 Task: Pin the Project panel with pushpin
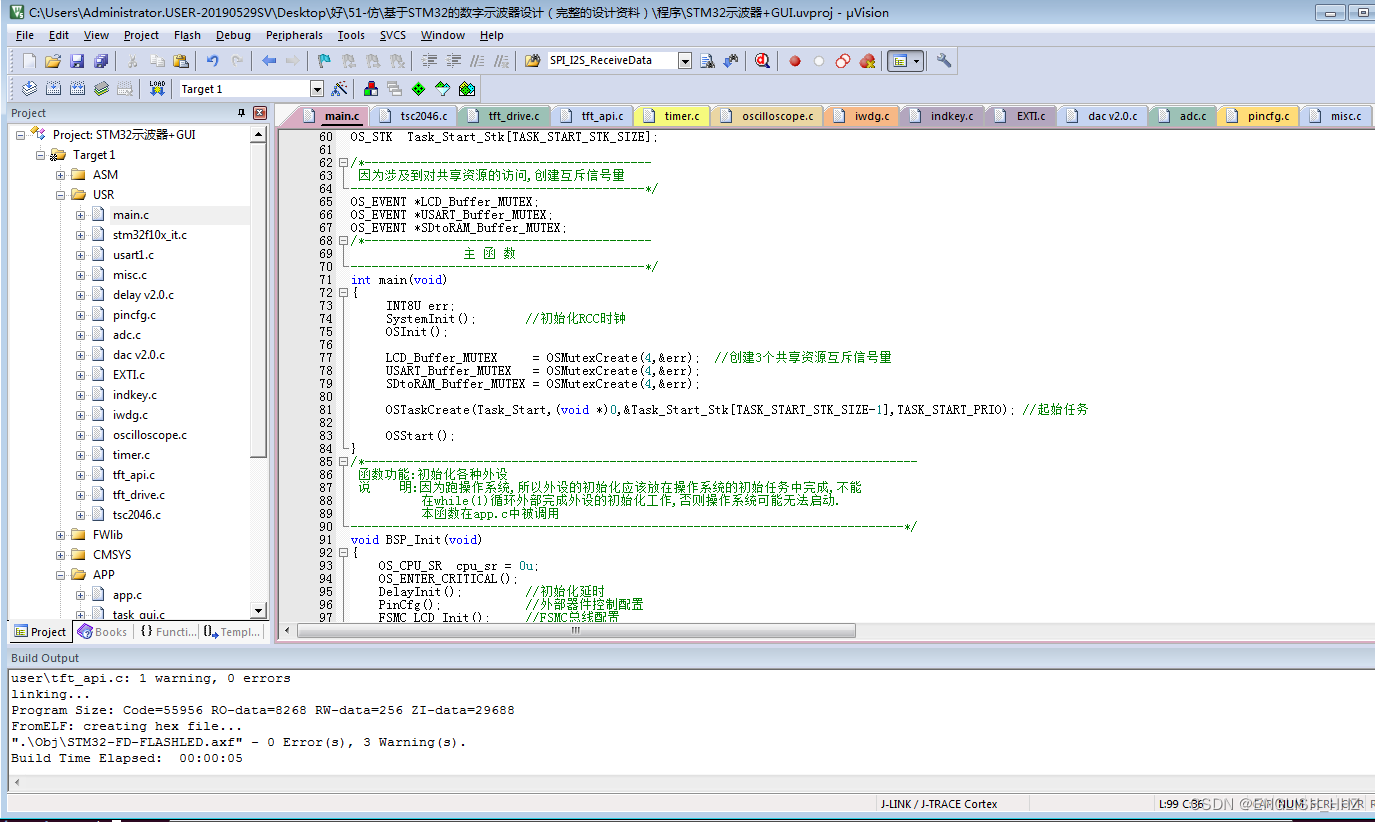point(241,113)
